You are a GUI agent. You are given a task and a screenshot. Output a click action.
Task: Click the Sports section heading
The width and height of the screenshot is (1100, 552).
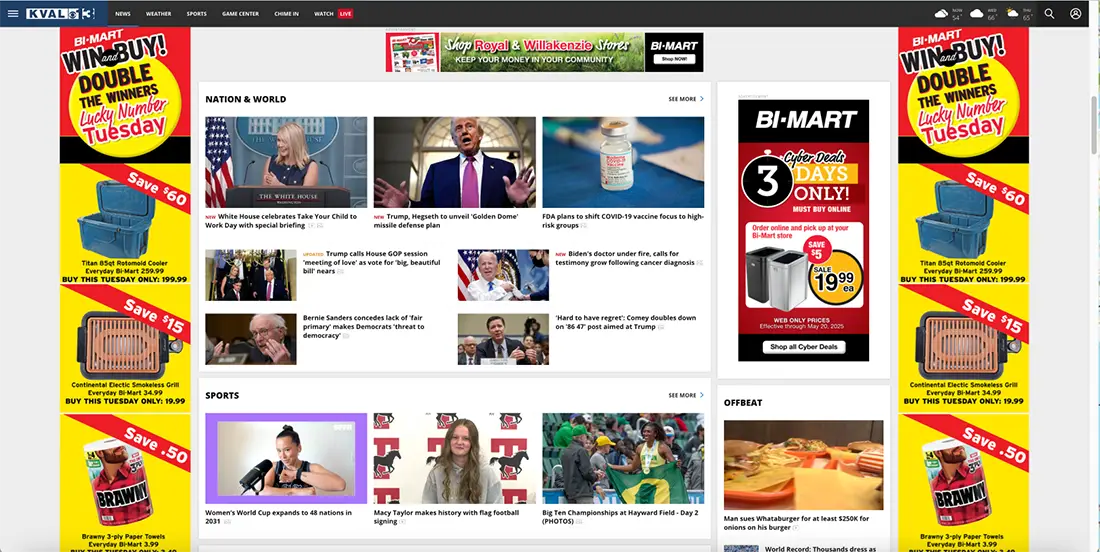coord(222,395)
